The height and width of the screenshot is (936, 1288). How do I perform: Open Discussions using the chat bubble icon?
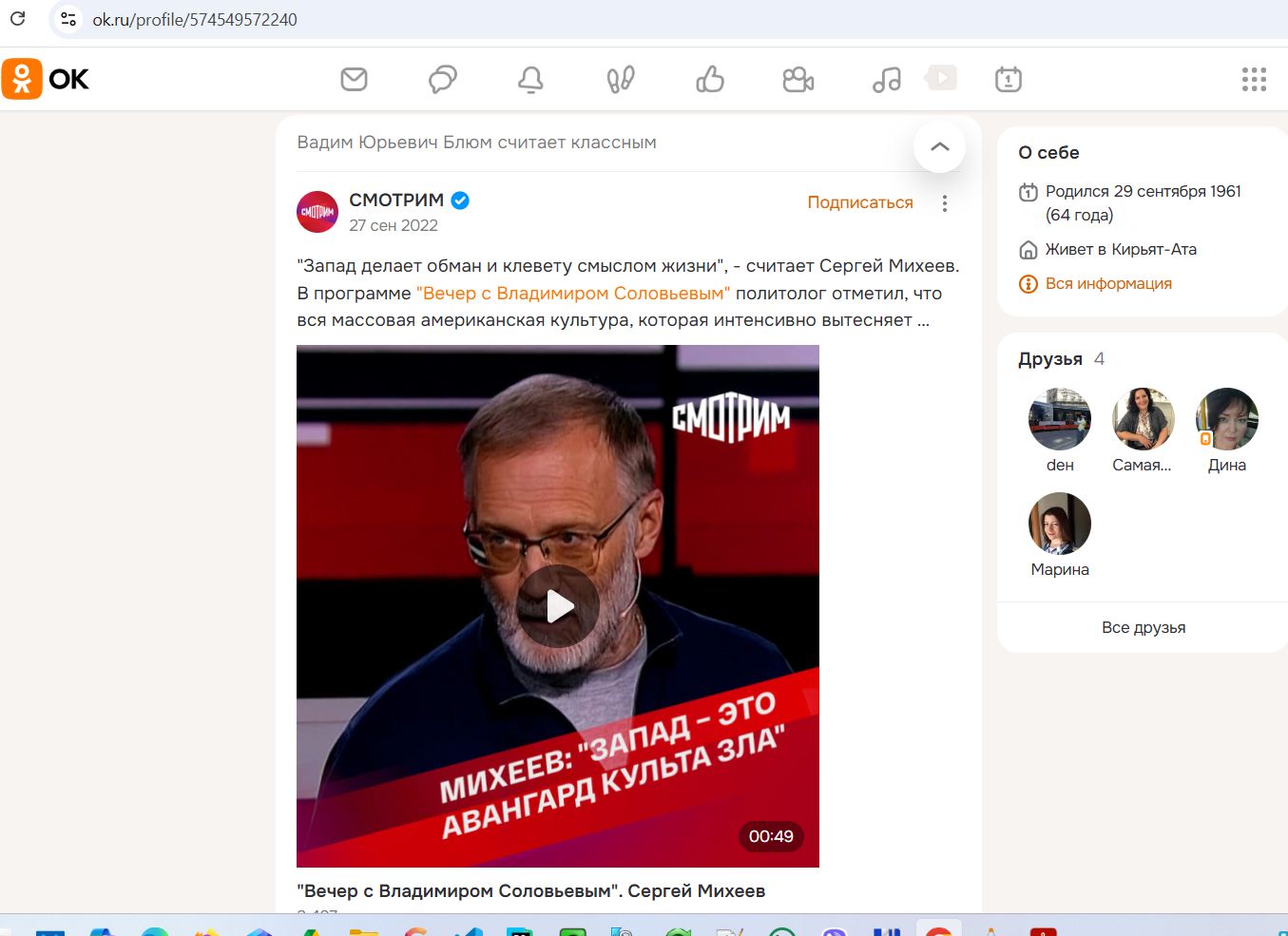(441, 80)
